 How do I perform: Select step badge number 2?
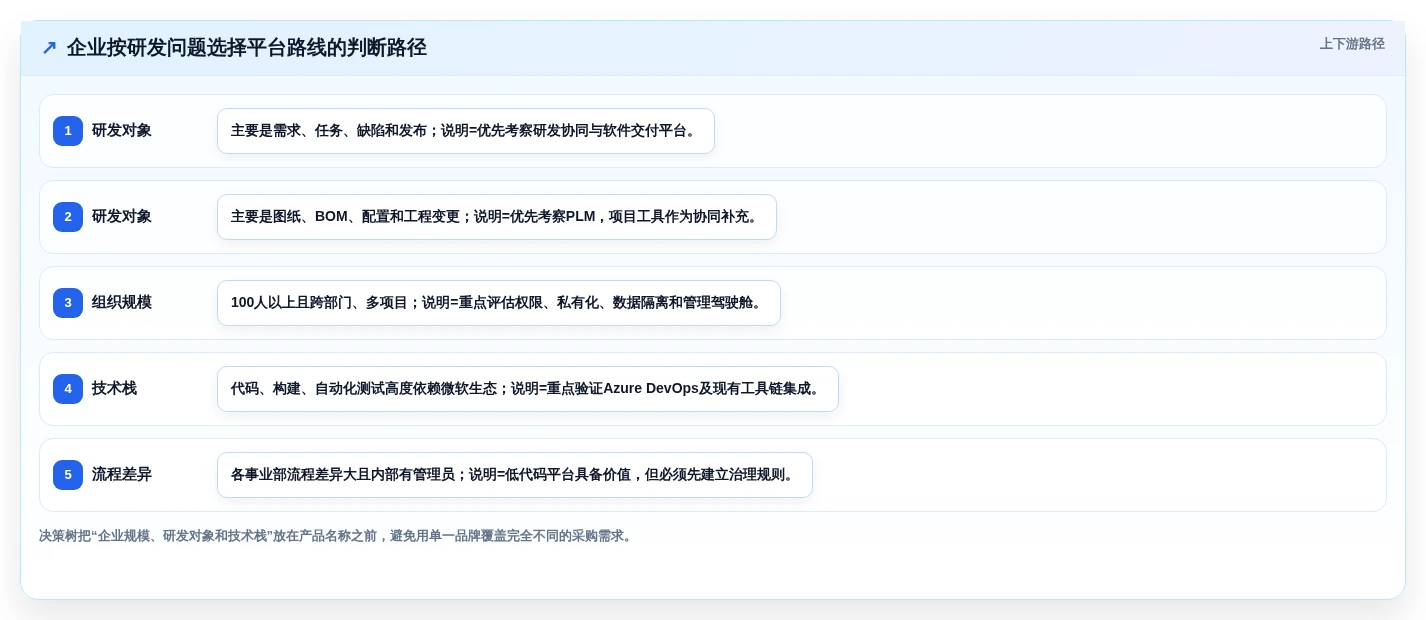tap(68, 217)
